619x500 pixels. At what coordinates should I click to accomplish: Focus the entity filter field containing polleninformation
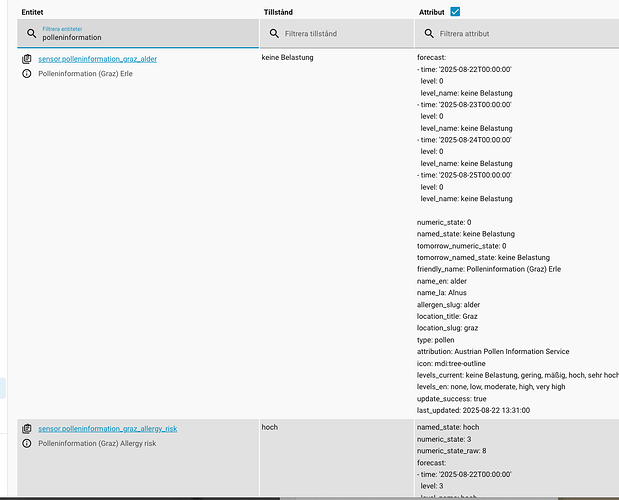pos(140,38)
